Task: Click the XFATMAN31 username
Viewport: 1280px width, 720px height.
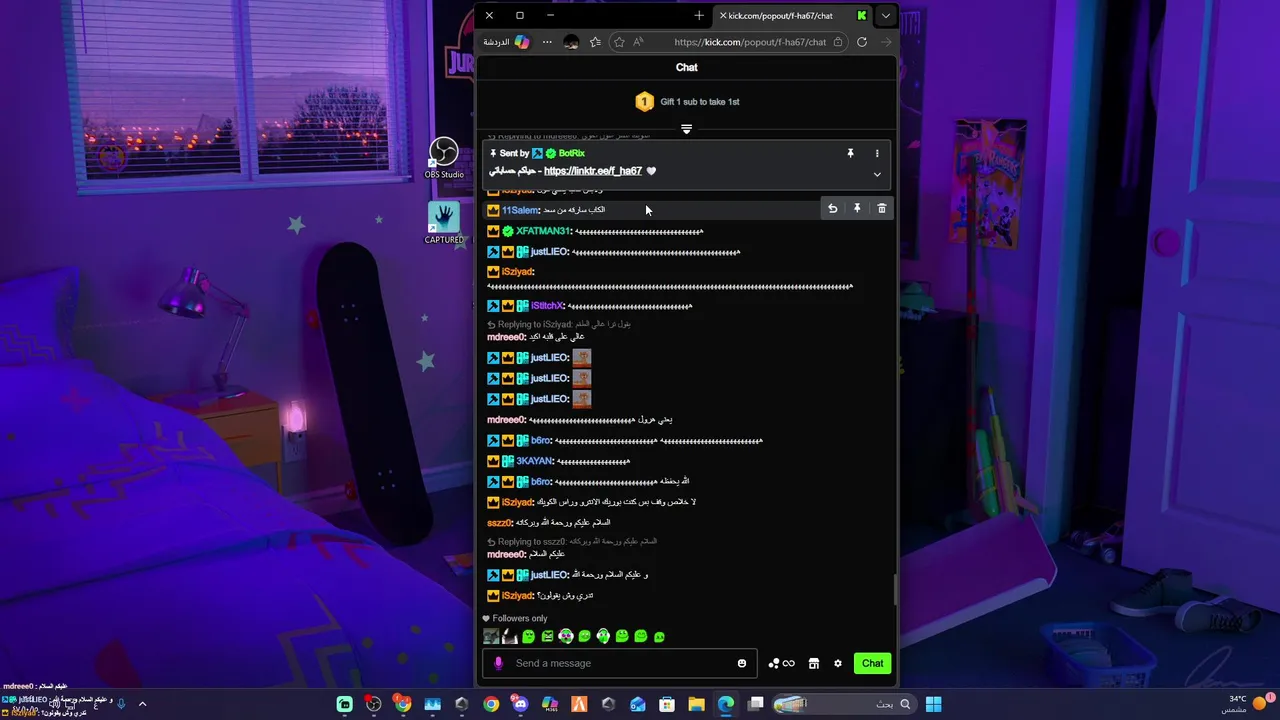Action: (543, 231)
